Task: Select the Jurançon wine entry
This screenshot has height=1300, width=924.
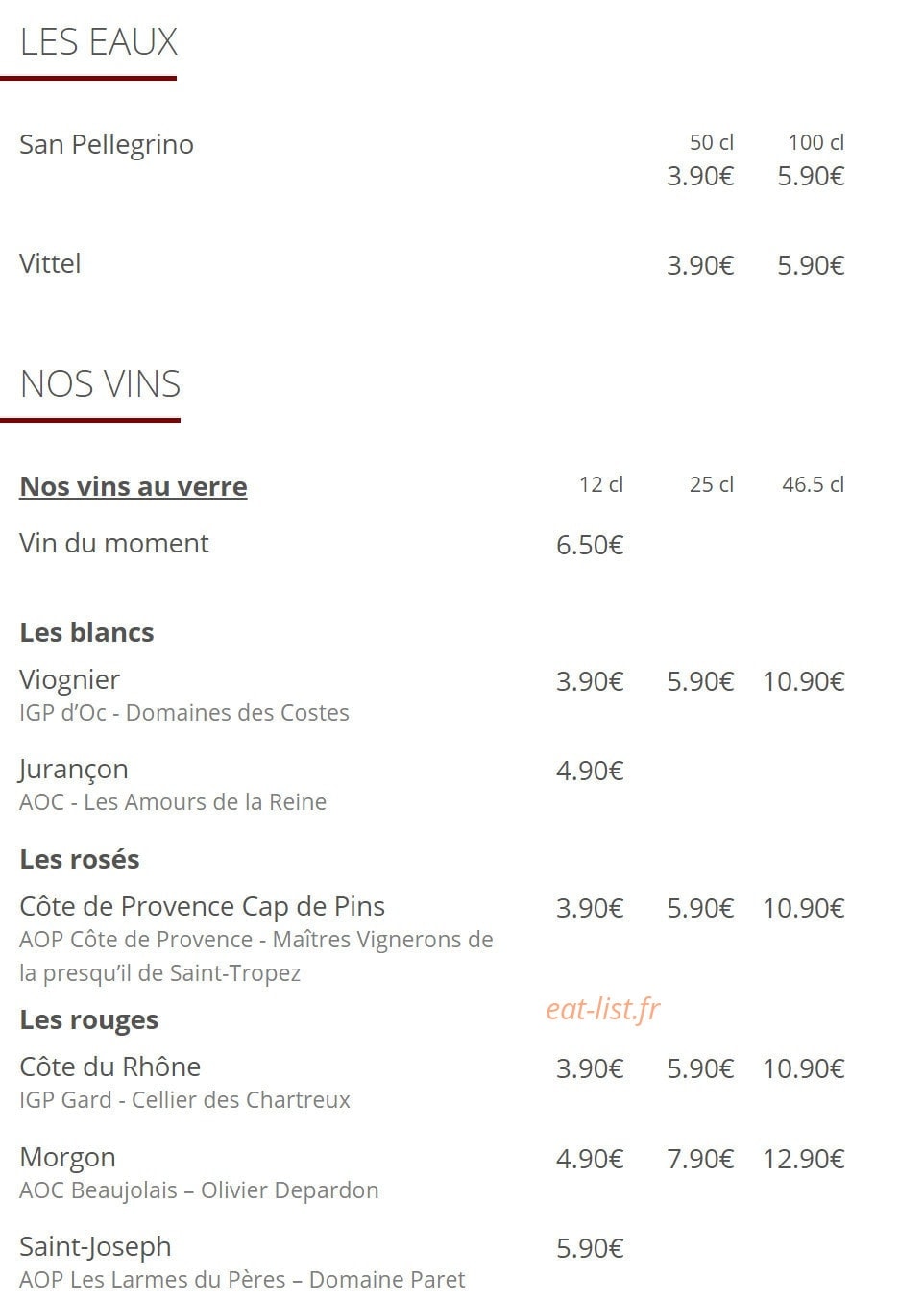Action: (74, 770)
